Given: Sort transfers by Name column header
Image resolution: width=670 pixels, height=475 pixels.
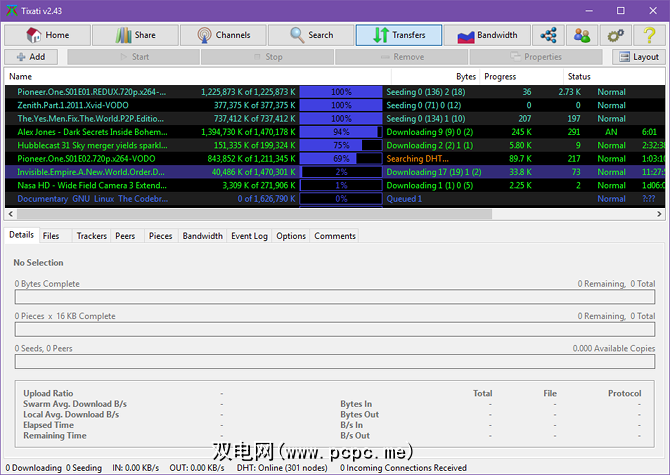Looking at the screenshot, I should 20,76.
